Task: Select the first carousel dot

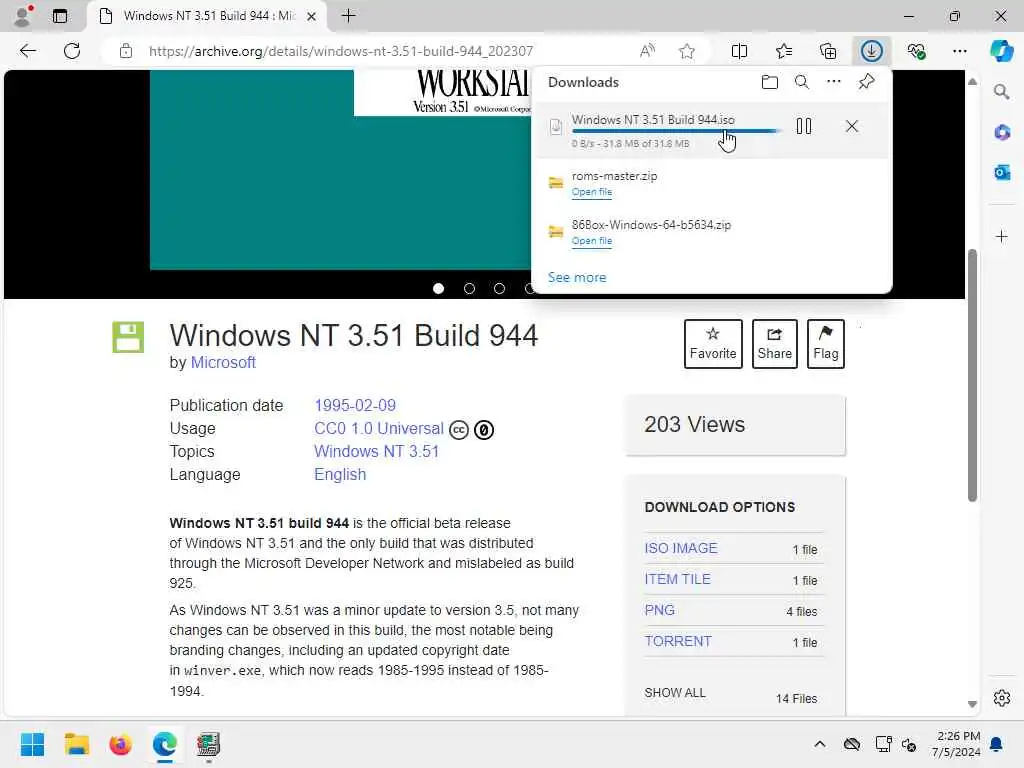Action: (438, 289)
